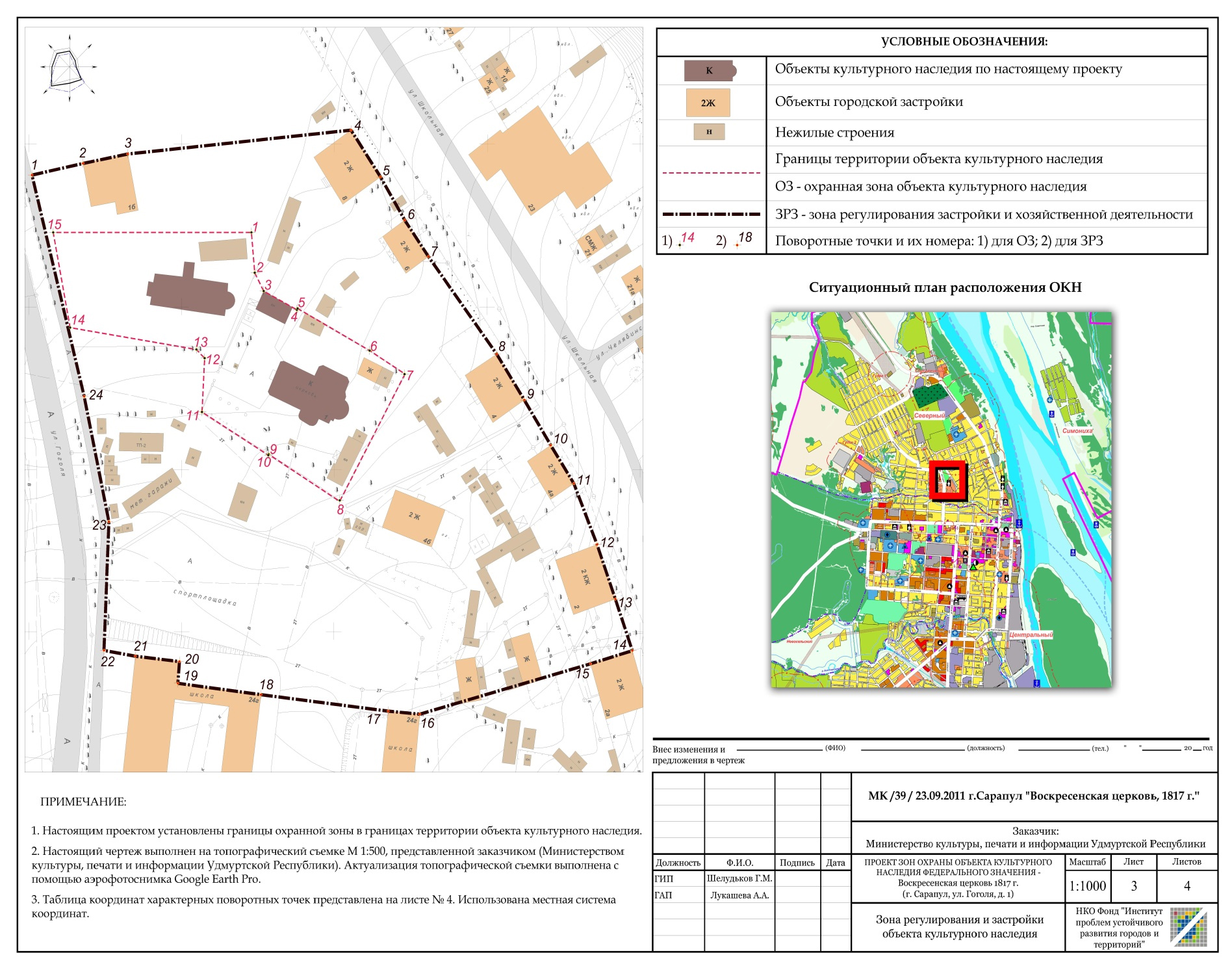The height and width of the screenshot is (968, 1232).
Task: Click the 'ПРИМЕЧАНИЕ:' heading
Action: pyautogui.click(x=83, y=802)
